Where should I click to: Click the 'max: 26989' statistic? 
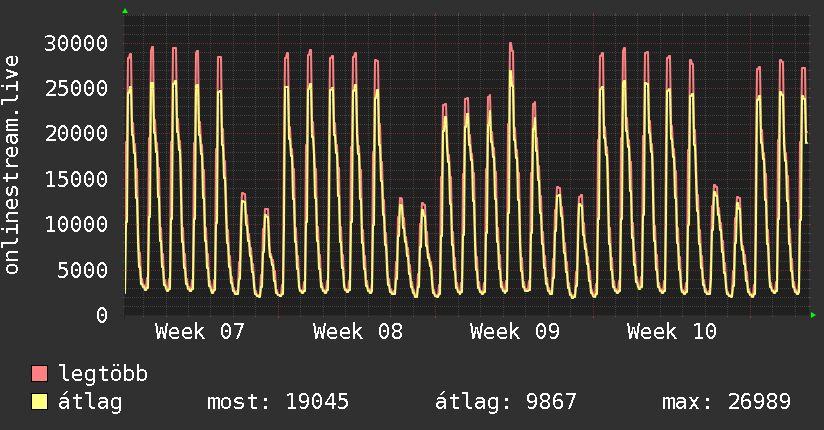[726, 402]
